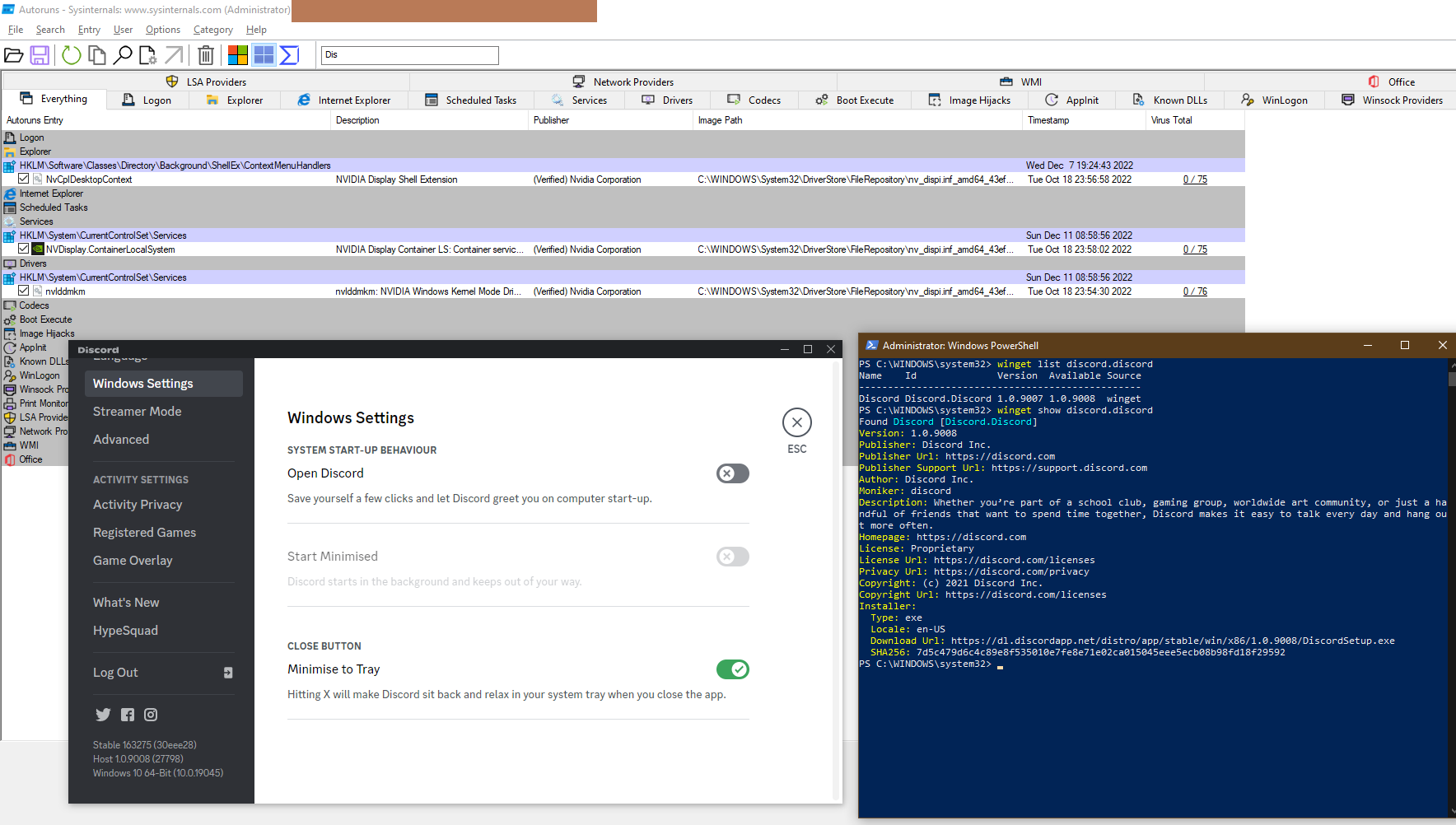Enable the Open Discord start-up toggle
Viewport: 1456px width, 825px height.
tap(732, 473)
